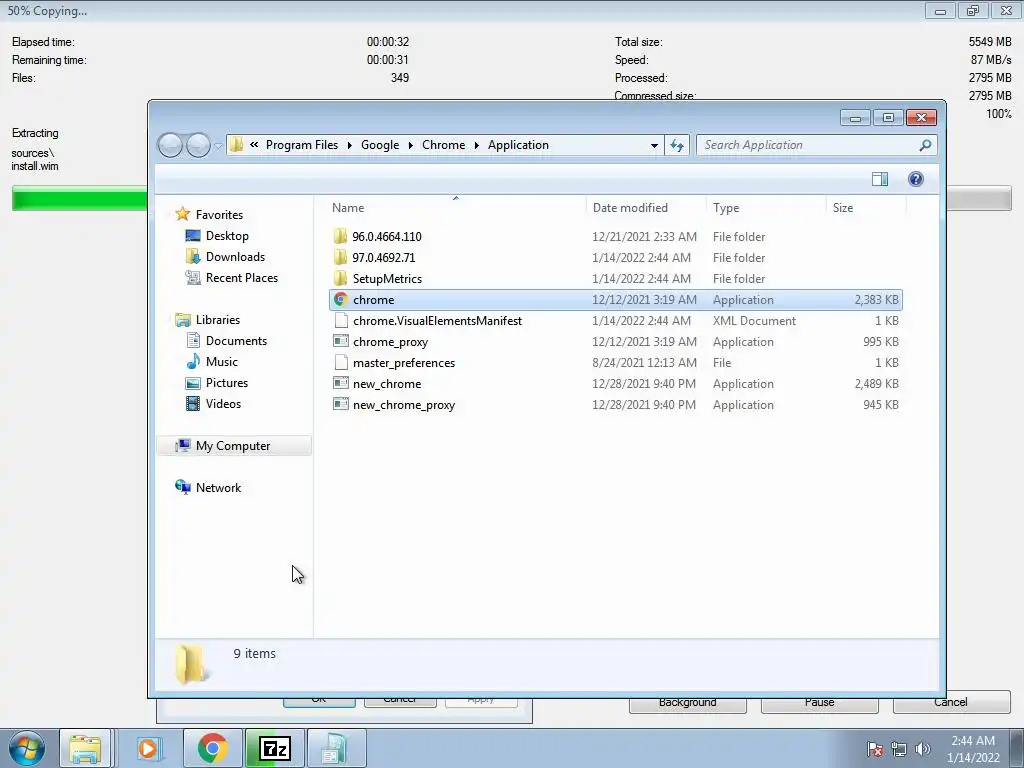The height and width of the screenshot is (768, 1024).
Task: Expand the Program Files breadcrumb arrow
Action: pos(349,145)
